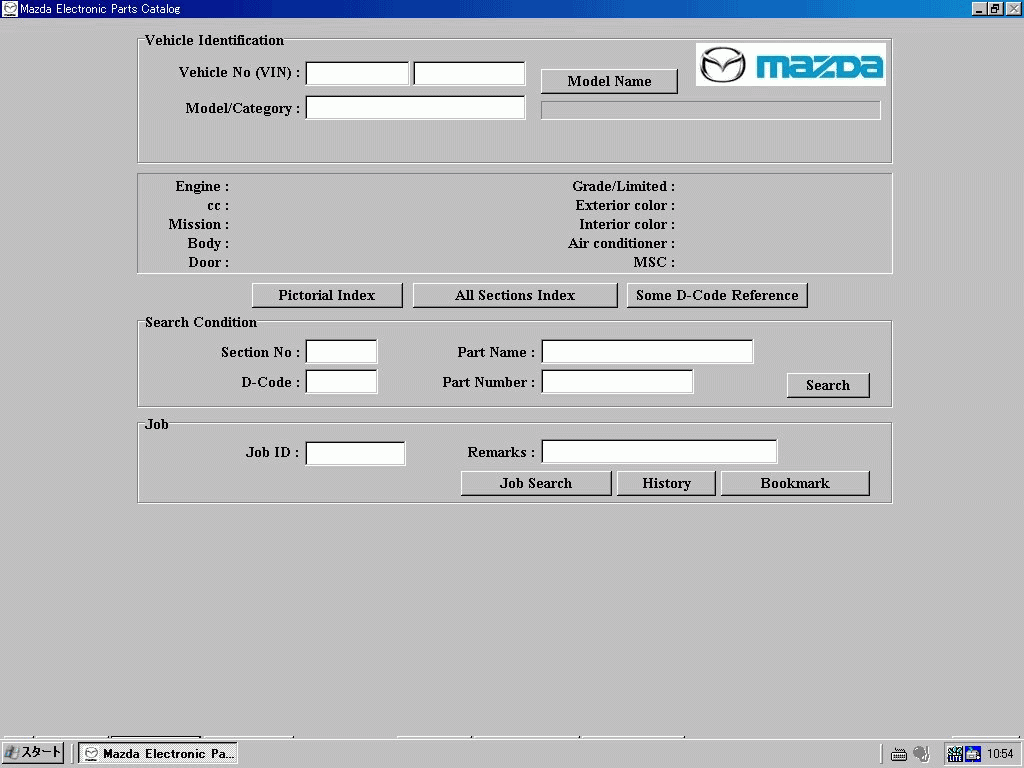Image resolution: width=1024 pixels, height=768 pixels.
Task: Click the Grade/Limited : label
Action: click(x=624, y=186)
